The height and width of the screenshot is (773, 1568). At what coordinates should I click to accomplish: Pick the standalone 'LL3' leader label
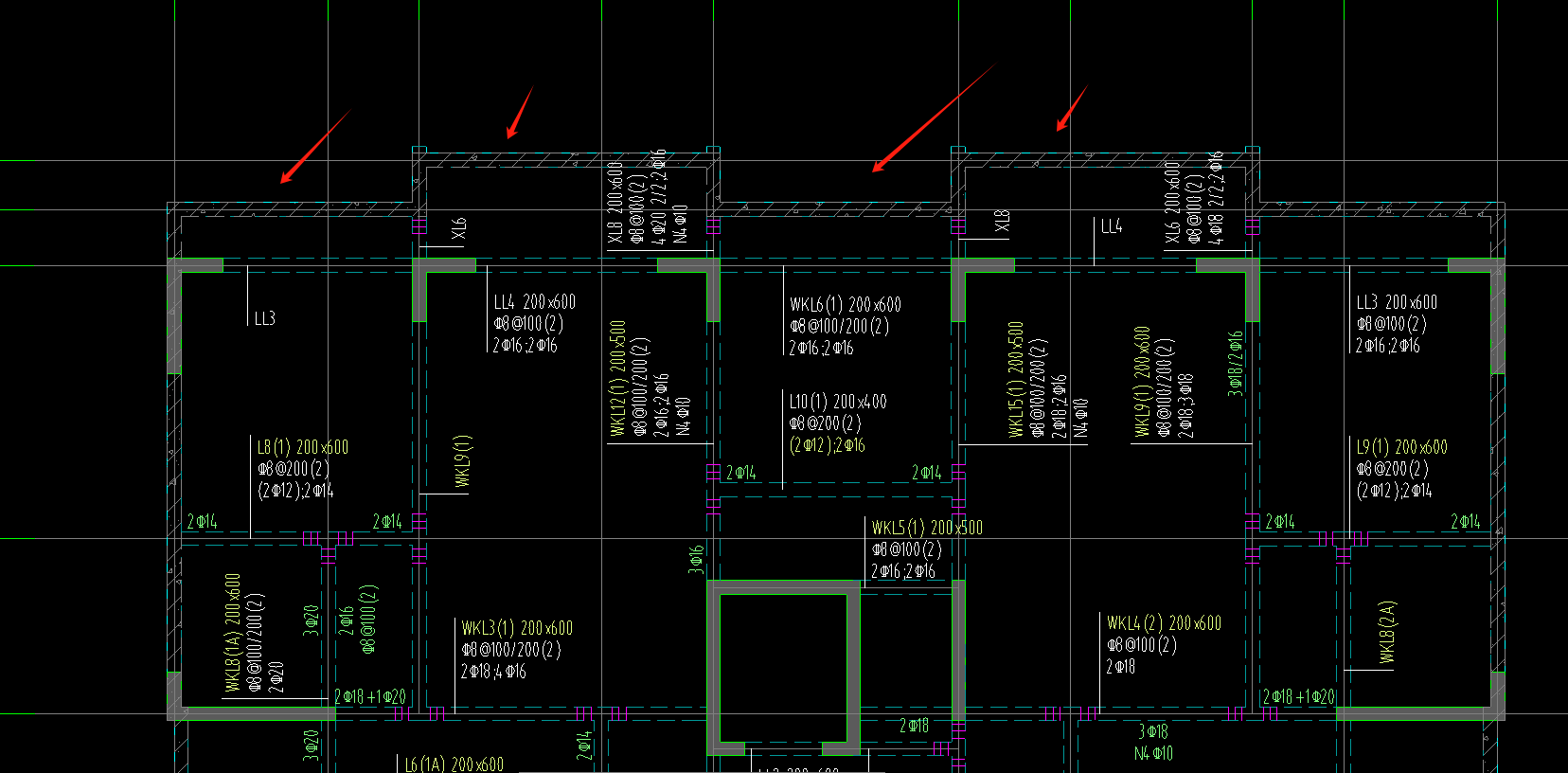coord(264,319)
